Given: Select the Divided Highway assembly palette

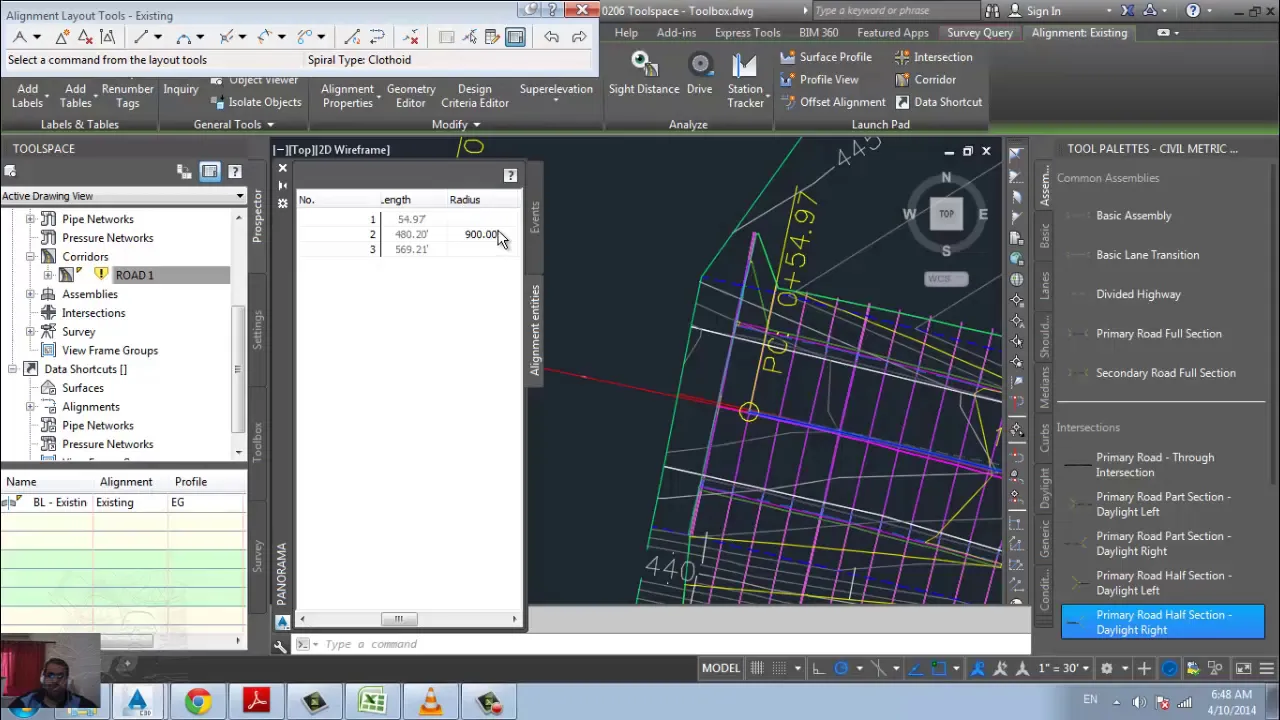Looking at the screenshot, I should 1138,294.
